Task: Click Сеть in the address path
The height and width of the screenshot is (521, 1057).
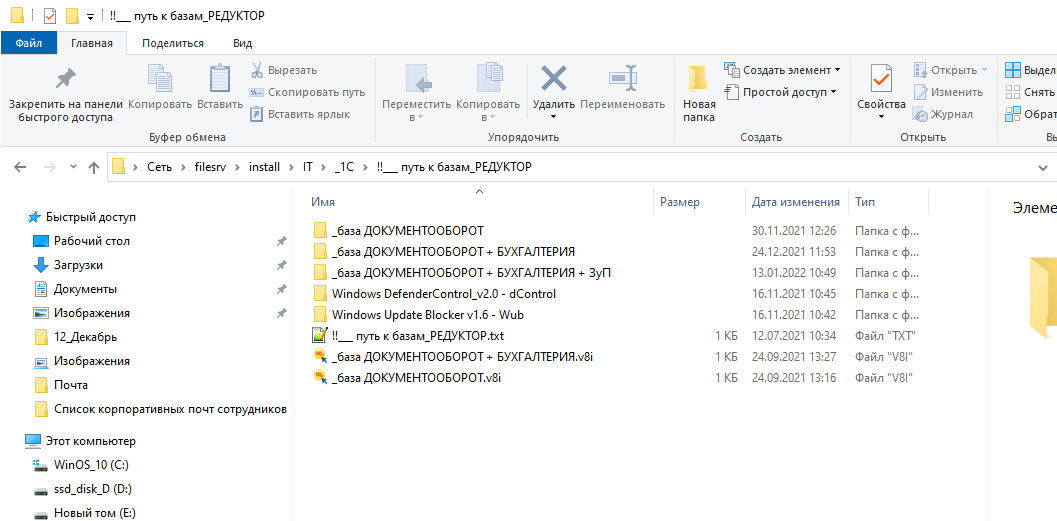Action: pyautogui.click(x=159, y=166)
